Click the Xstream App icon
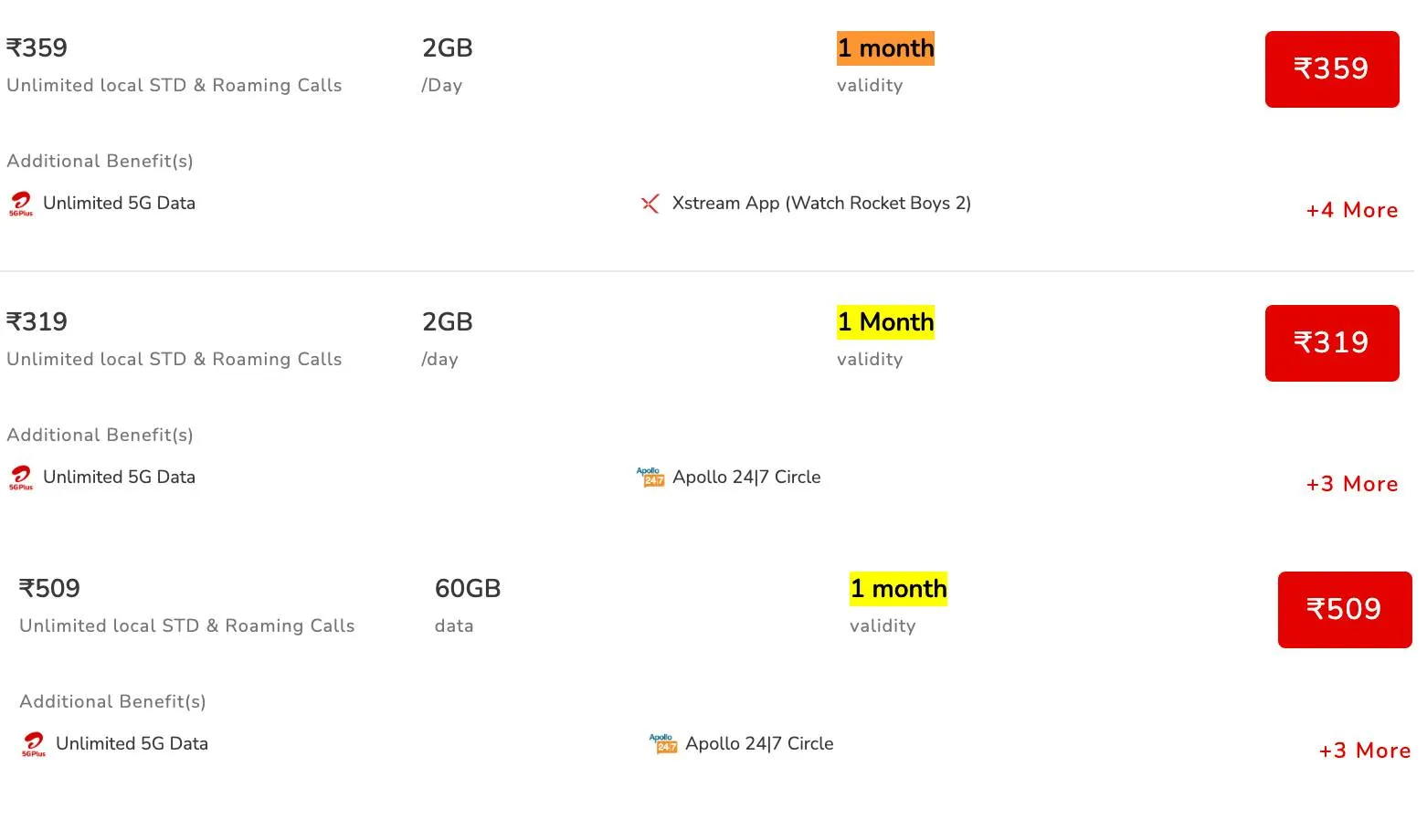This screenshot has height=840, width=1427. 650,204
